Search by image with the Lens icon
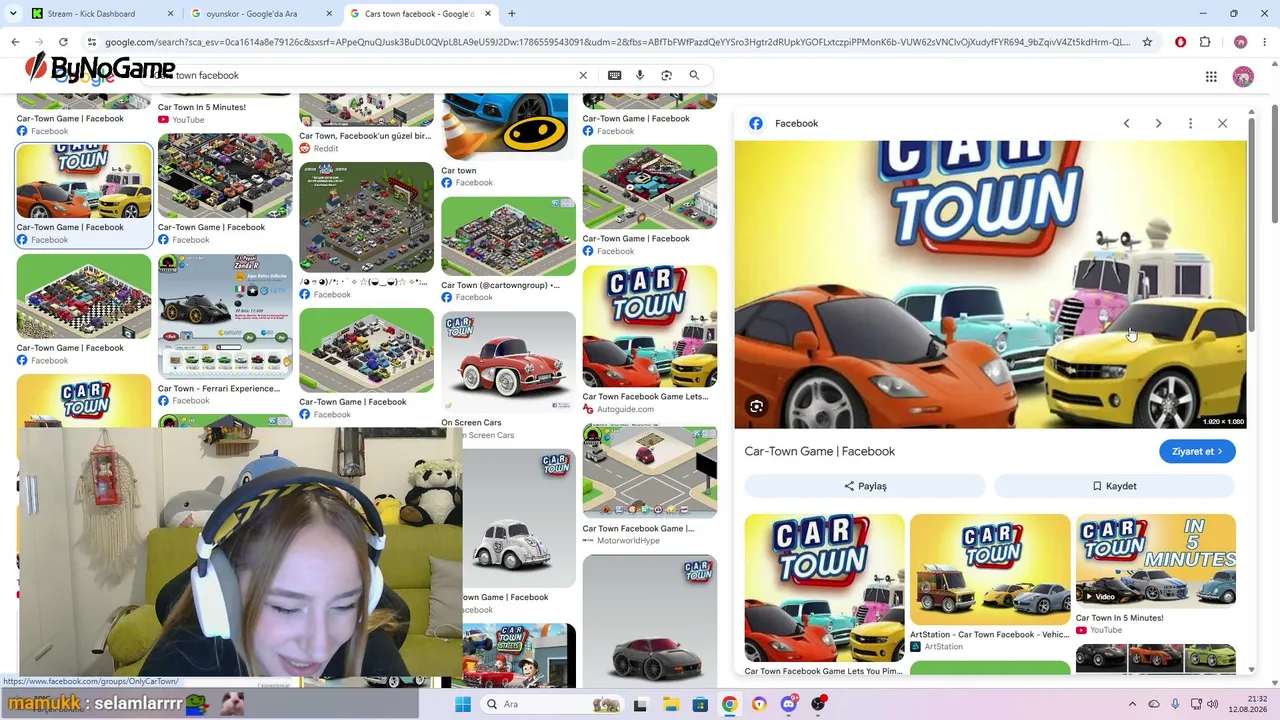The width and height of the screenshot is (1280, 720). point(667,75)
